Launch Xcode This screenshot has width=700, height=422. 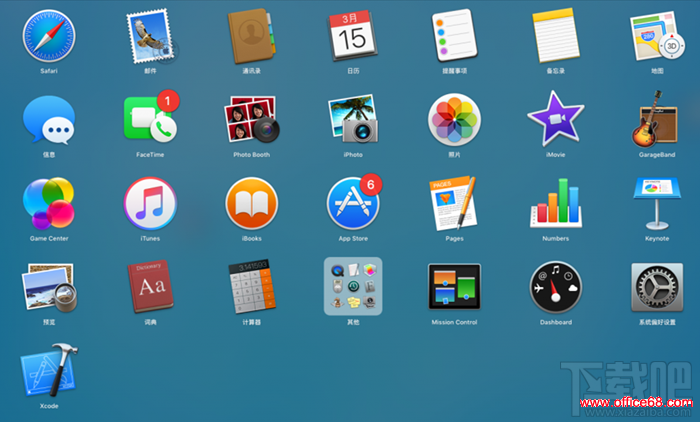pos(49,370)
